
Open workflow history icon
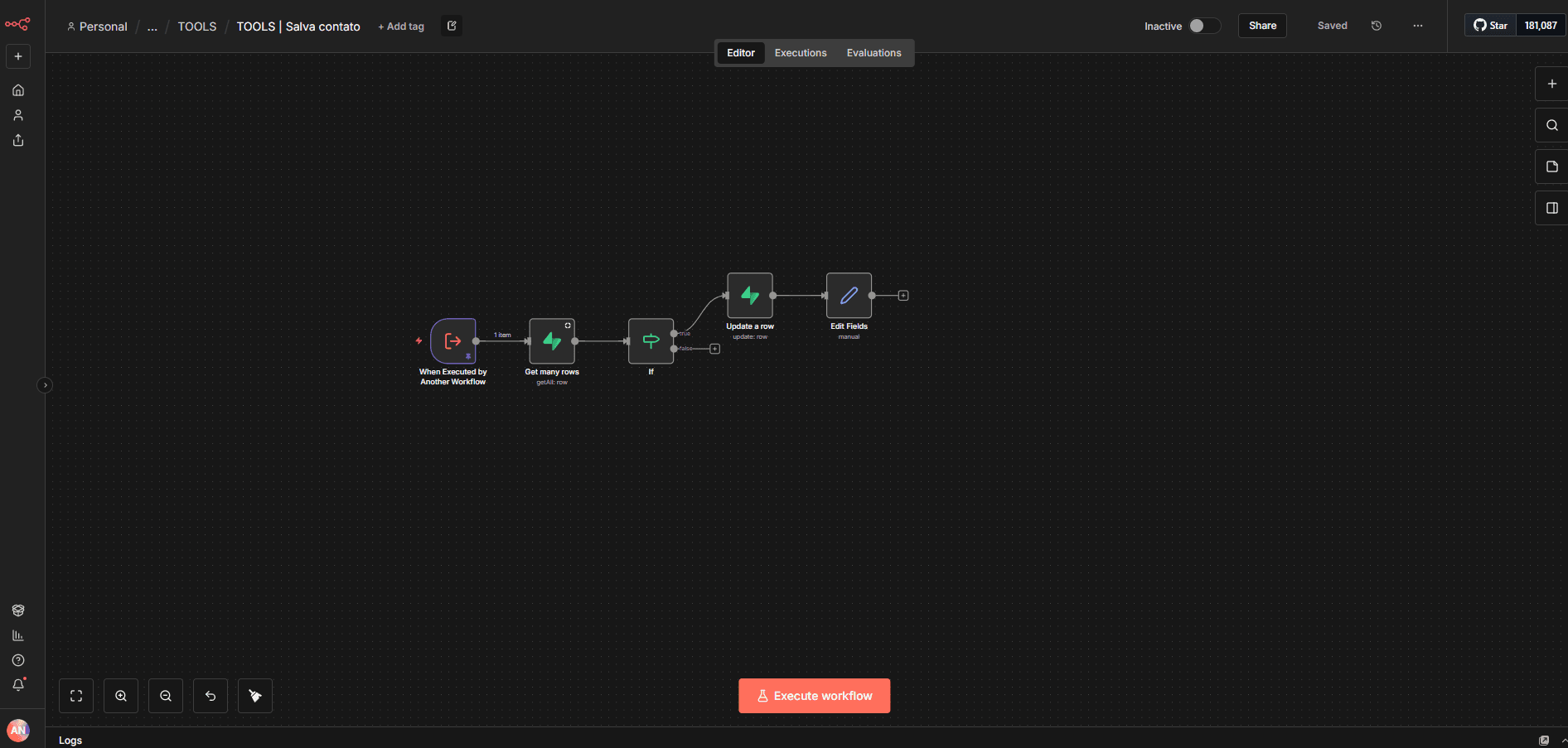1377,26
